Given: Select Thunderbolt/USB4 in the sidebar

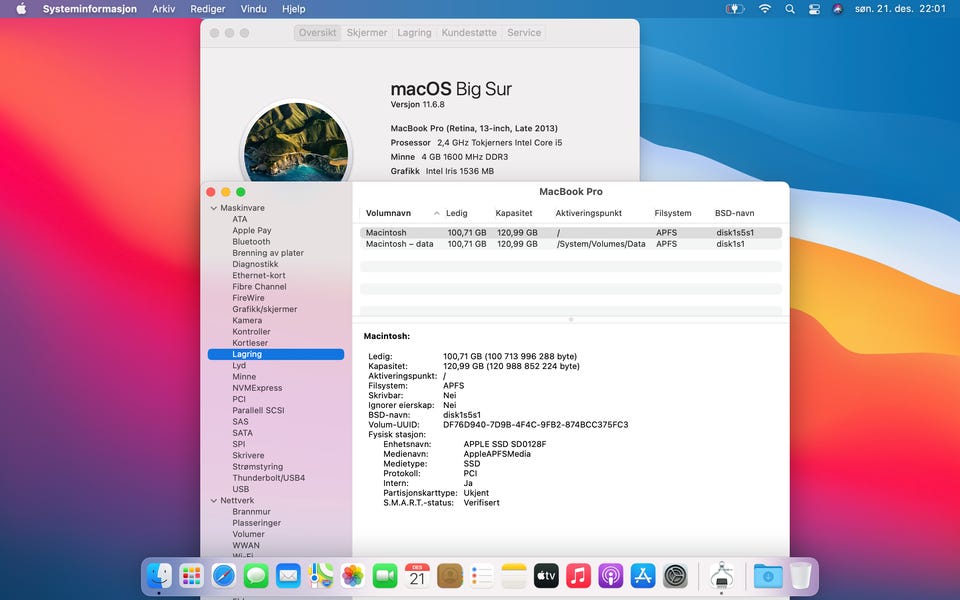Looking at the screenshot, I should coord(268,478).
